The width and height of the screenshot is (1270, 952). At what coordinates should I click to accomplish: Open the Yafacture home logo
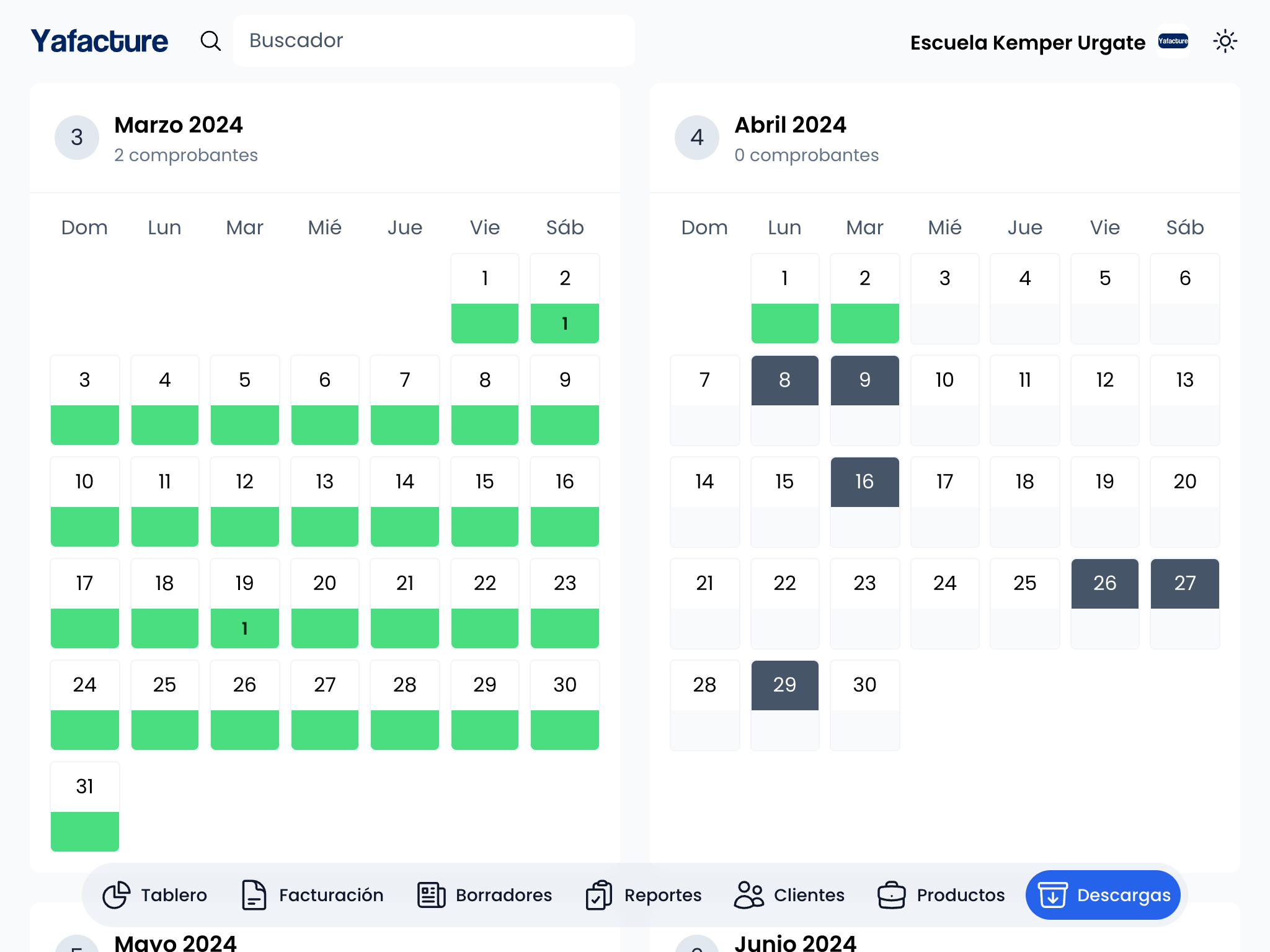[x=99, y=41]
